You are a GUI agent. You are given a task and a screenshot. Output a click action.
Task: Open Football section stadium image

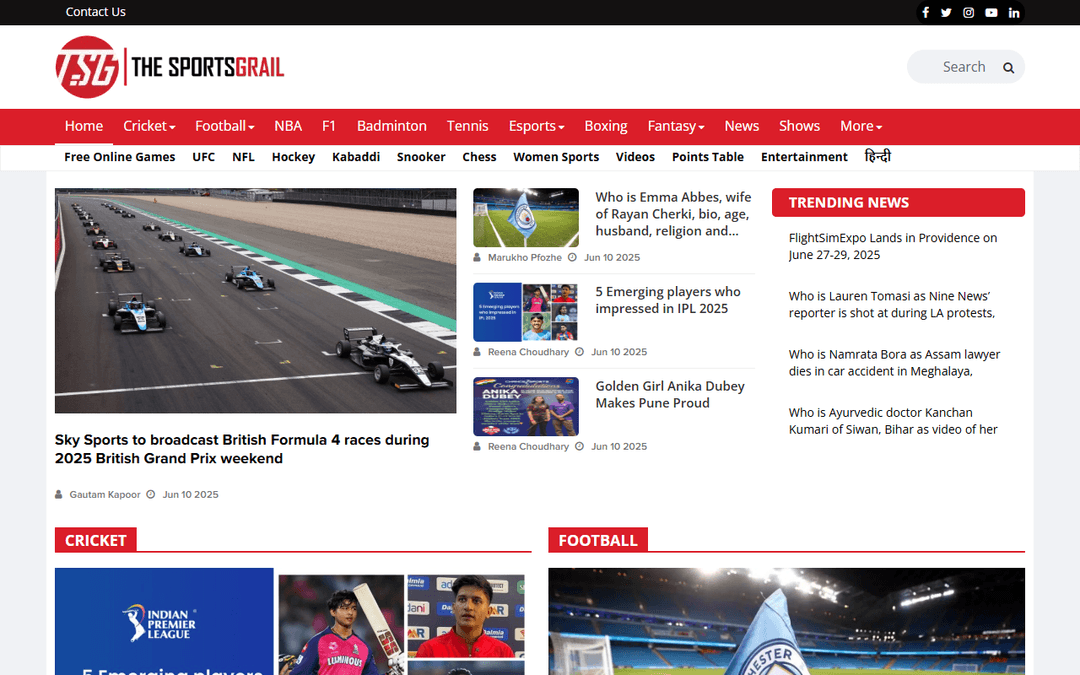point(787,621)
